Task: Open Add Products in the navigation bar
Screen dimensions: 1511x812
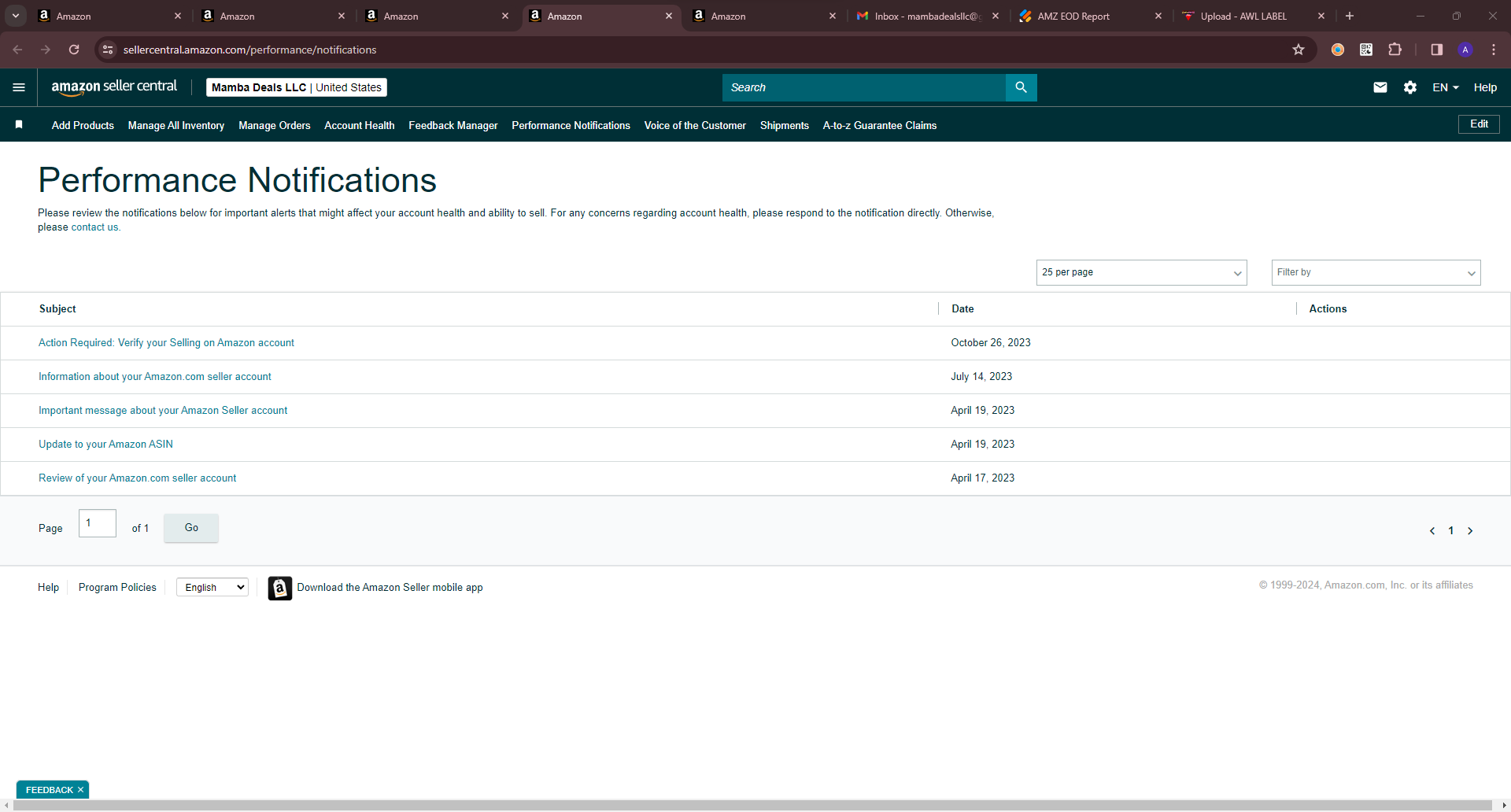Action: (83, 125)
